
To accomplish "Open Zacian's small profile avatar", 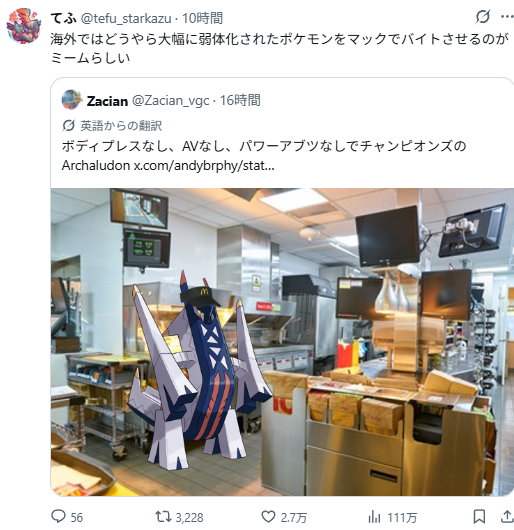I will tap(72, 100).
